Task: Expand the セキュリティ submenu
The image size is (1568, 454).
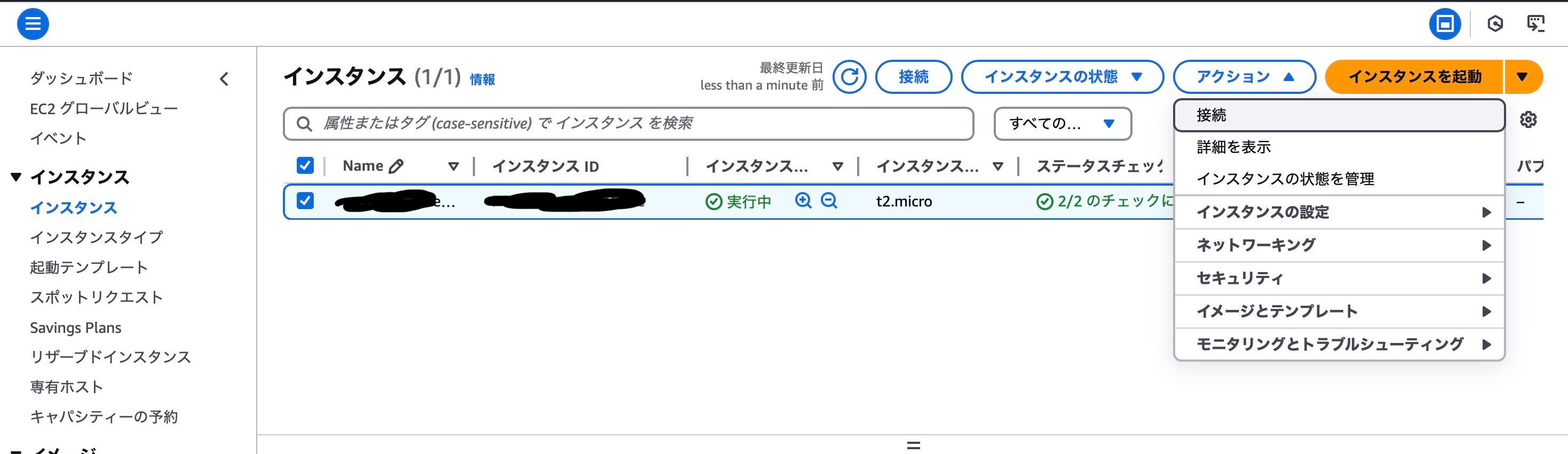Action: tap(1339, 278)
